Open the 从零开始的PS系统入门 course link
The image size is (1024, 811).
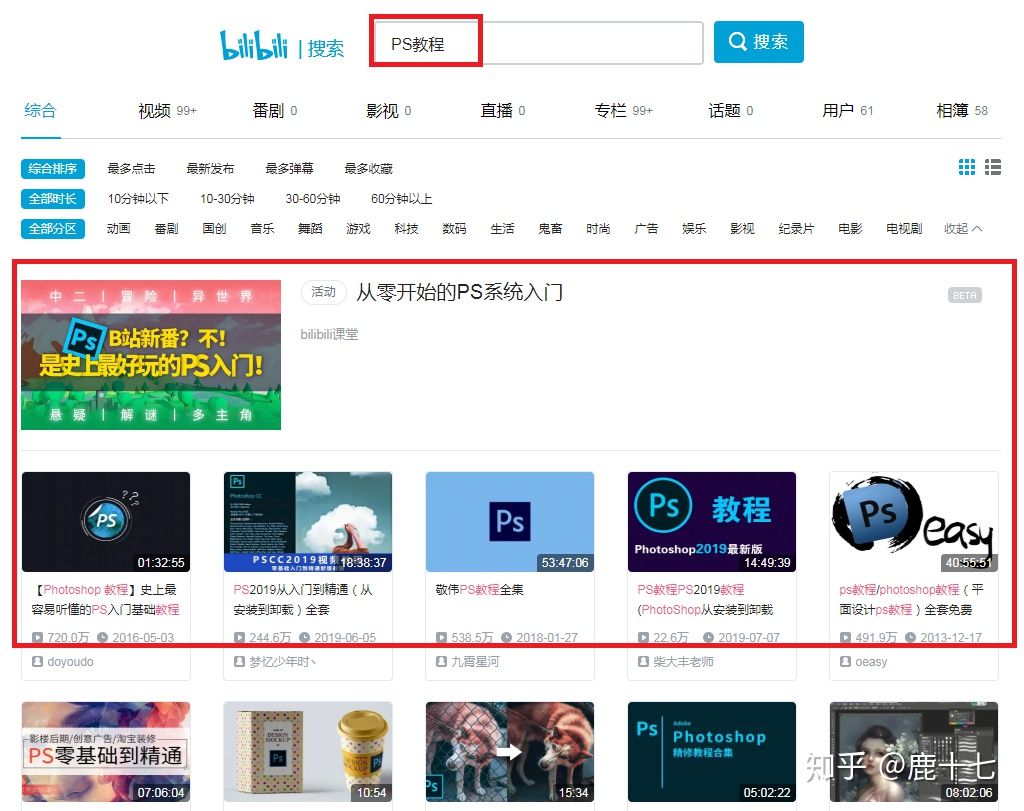click(x=460, y=293)
